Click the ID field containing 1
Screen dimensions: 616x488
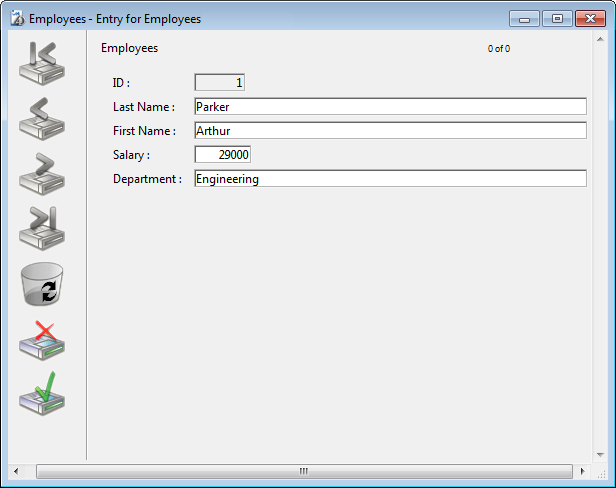point(219,83)
